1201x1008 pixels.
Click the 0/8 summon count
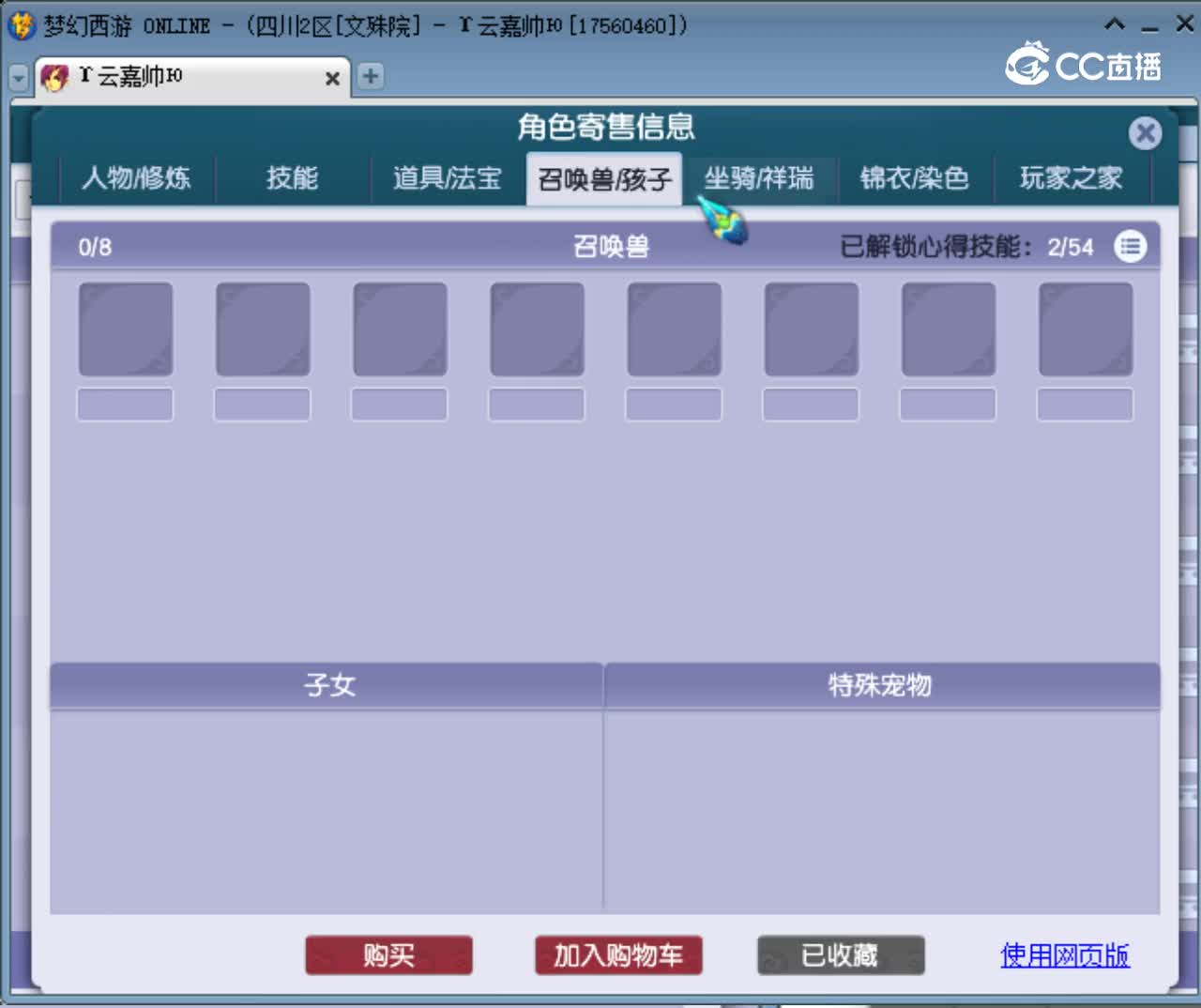click(95, 247)
